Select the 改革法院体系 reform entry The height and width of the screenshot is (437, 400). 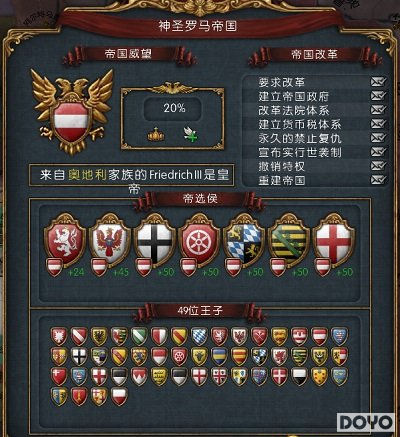click(315, 110)
